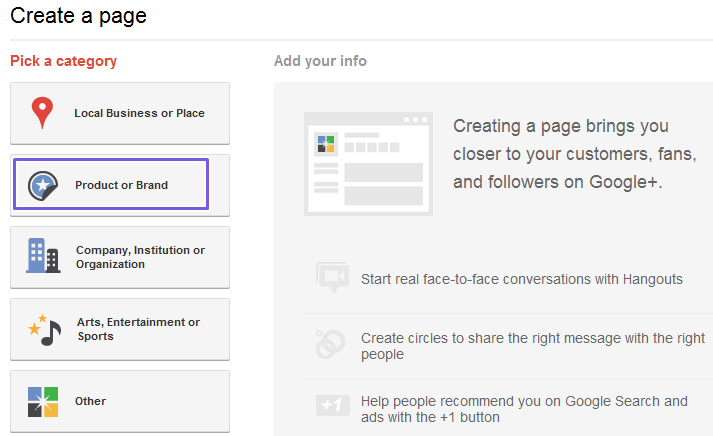The width and height of the screenshot is (713, 436).
Task: Click the star badge Product icon
Action: (x=42, y=185)
